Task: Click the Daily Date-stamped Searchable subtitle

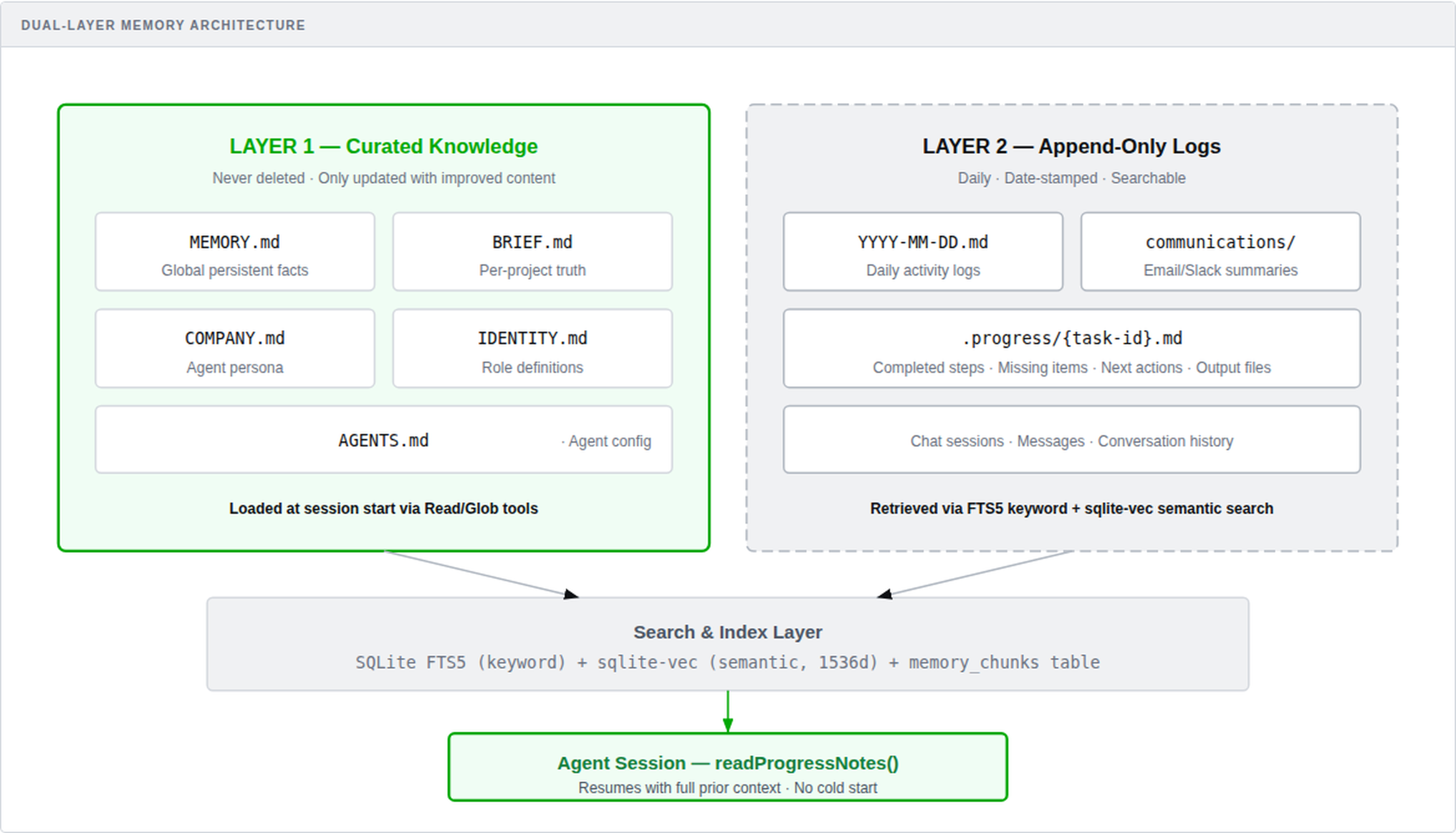Action: pyautogui.click(x=1071, y=178)
